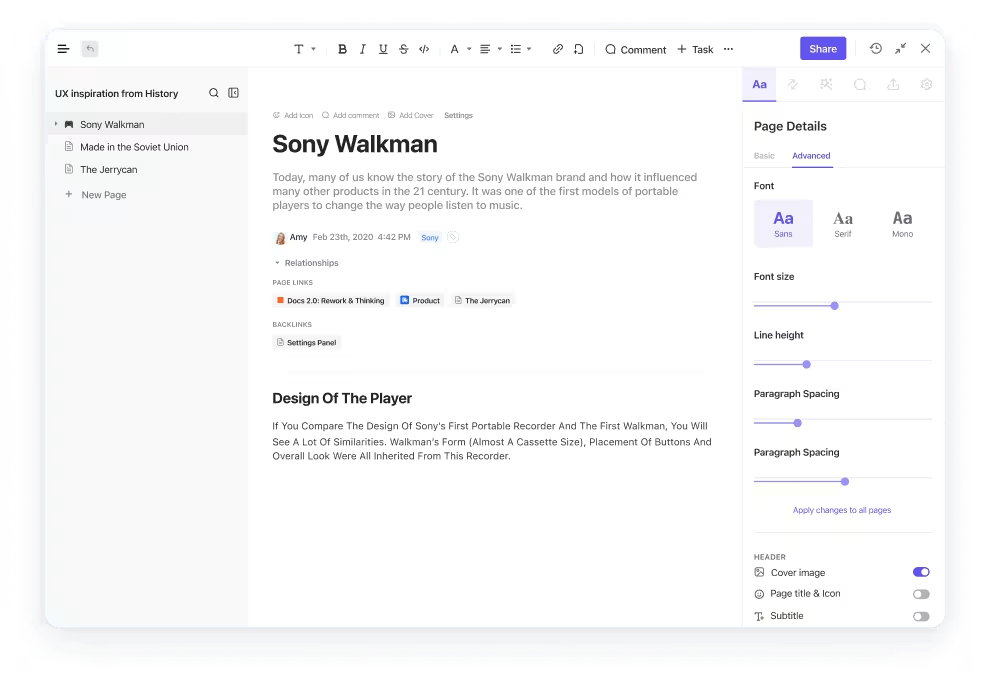Open the list formatting dropdown
The width and height of the screenshot is (988, 684).
coord(520,48)
